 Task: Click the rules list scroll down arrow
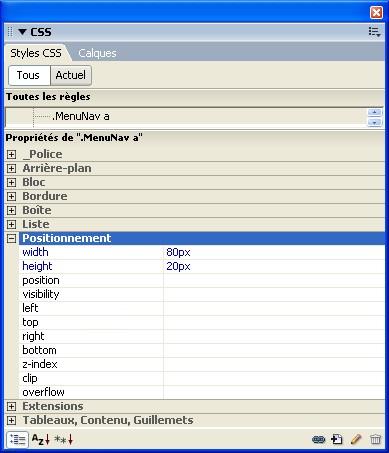pos(374,123)
